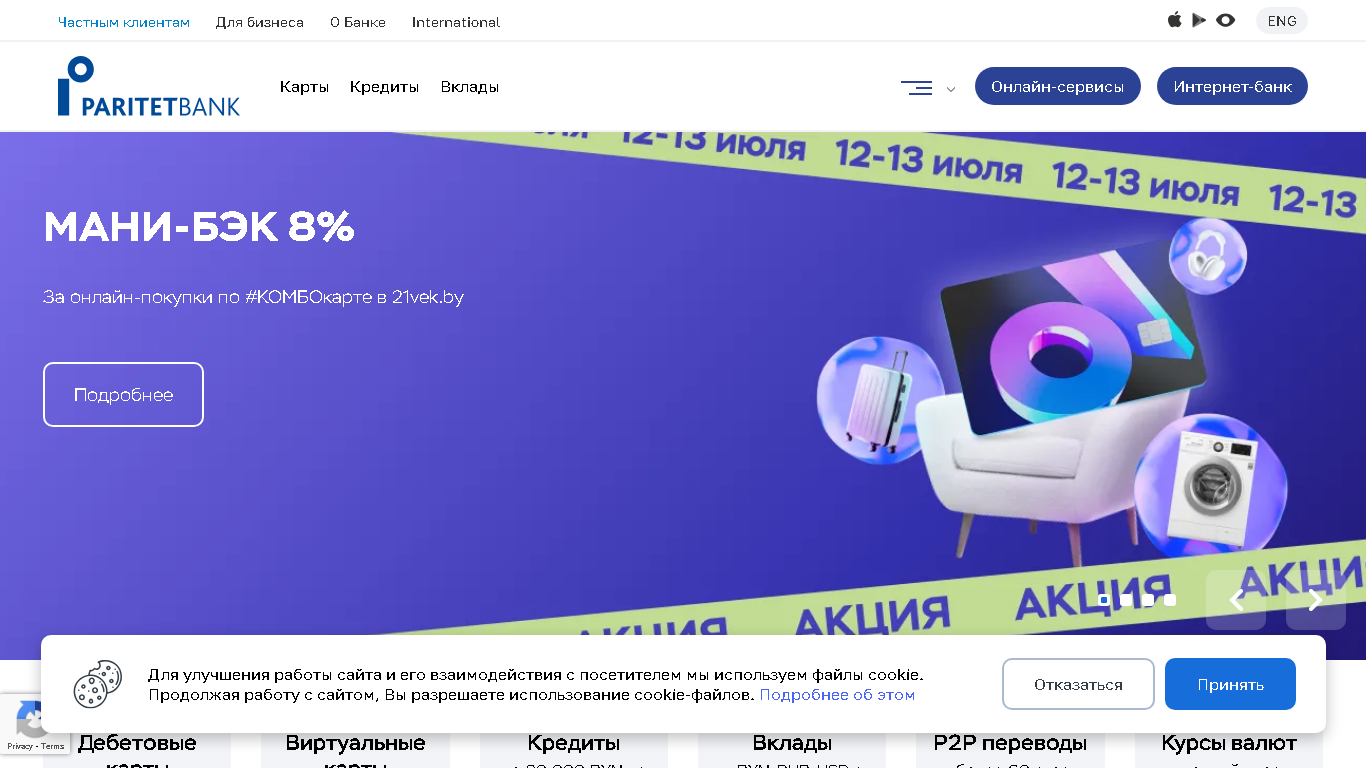The height and width of the screenshot is (768, 1366).
Task: Select the first slider pagination dot
Action: [1104, 600]
